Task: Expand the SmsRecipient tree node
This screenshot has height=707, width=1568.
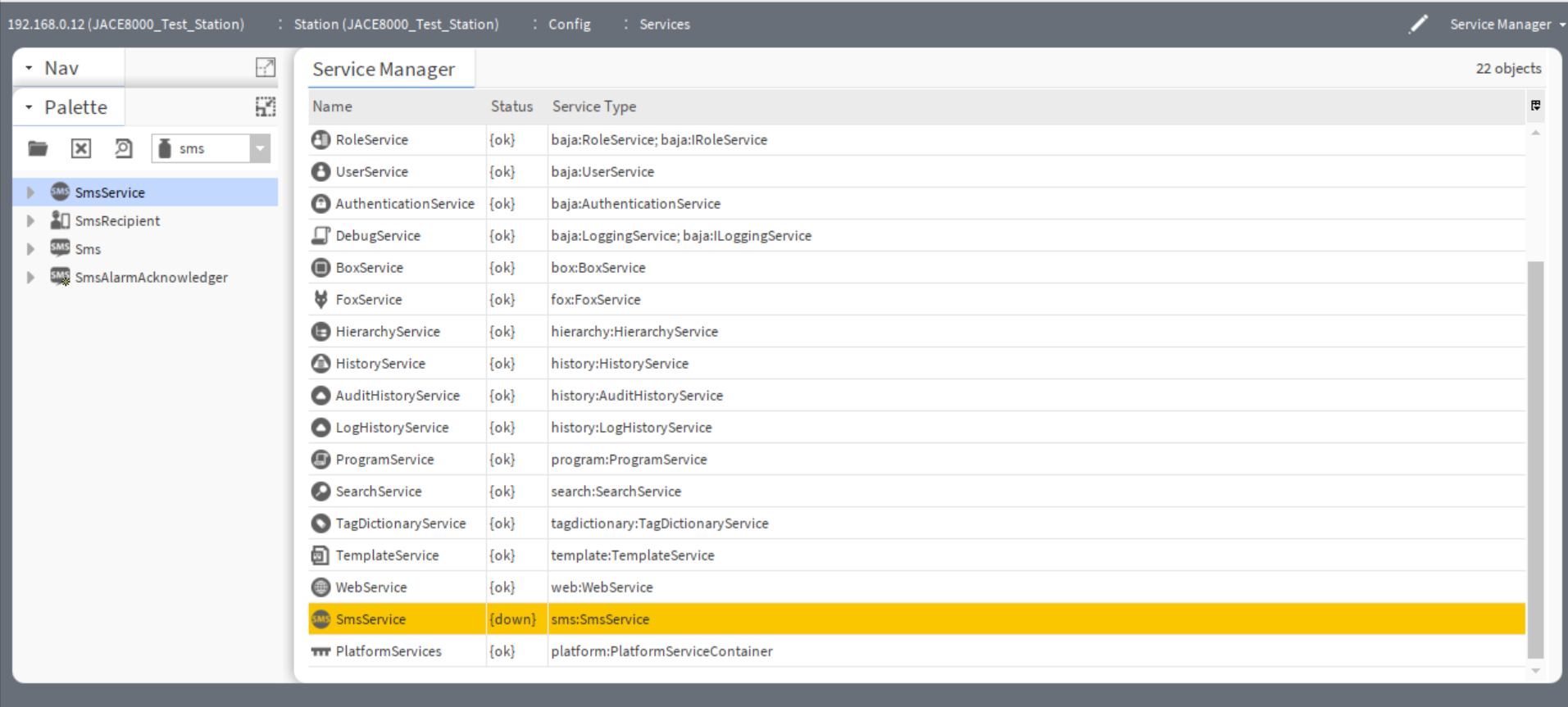Action: tap(30, 220)
